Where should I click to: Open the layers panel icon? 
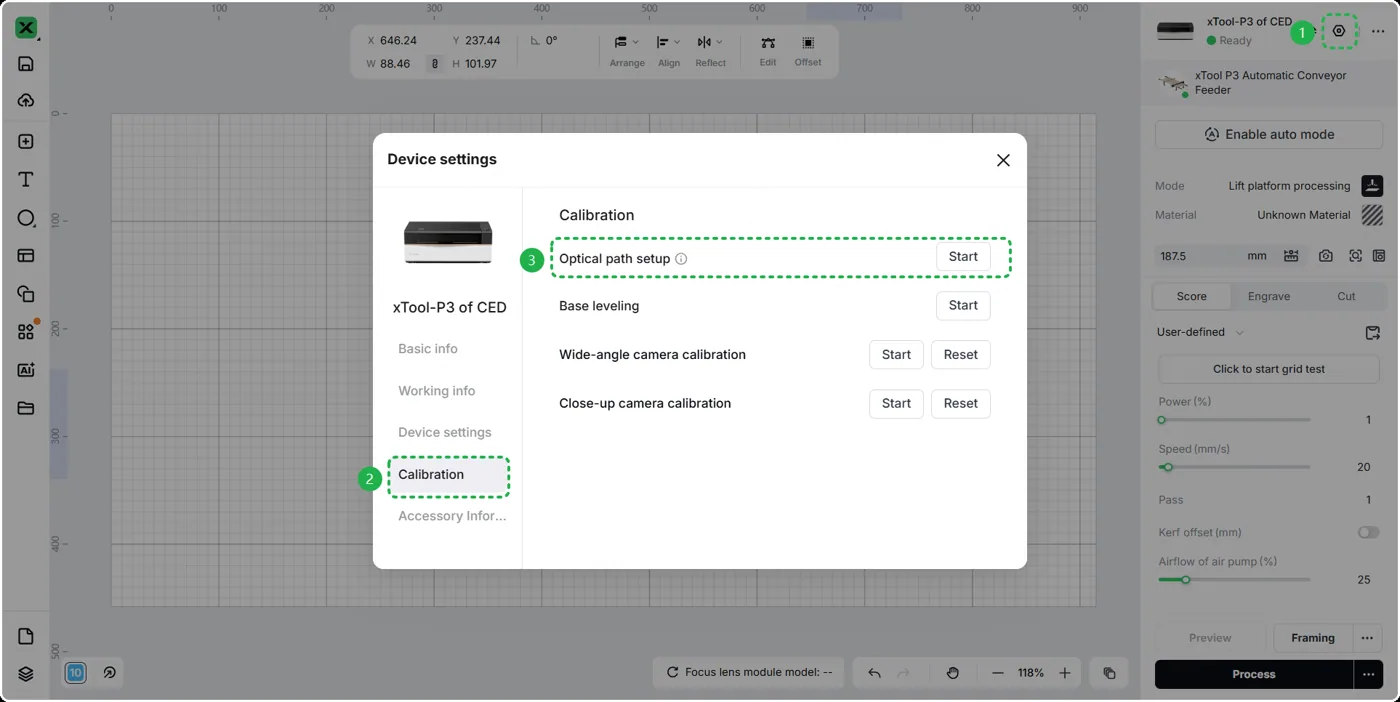(26, 674)
